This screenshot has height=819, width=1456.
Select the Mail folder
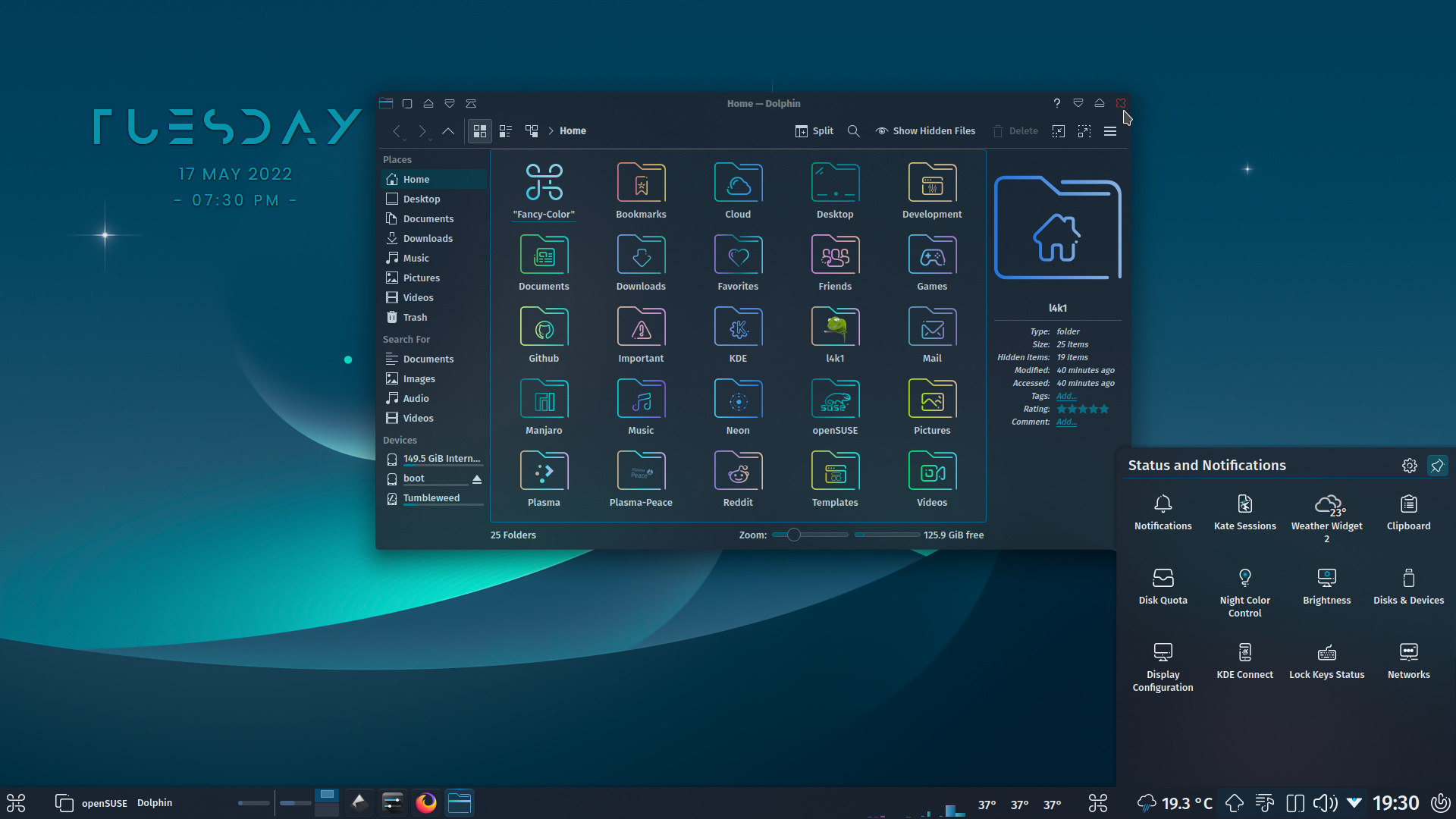pos(932,334)
